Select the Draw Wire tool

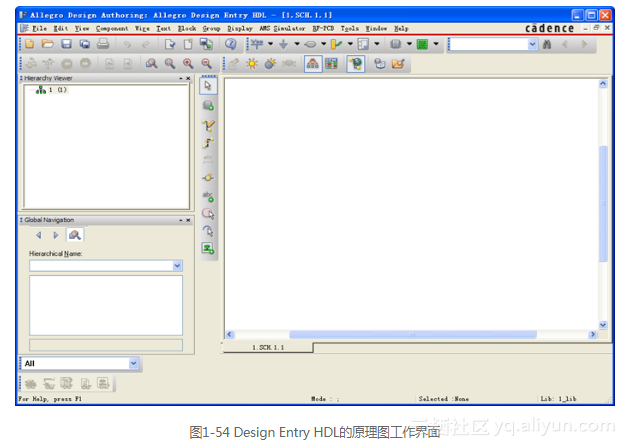point(208,125)
